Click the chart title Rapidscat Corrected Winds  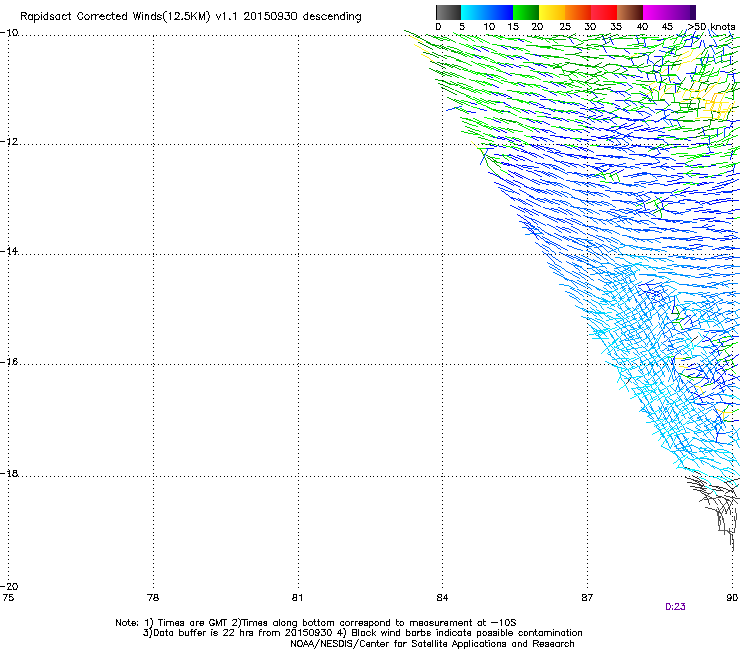(x=191, y=16)
